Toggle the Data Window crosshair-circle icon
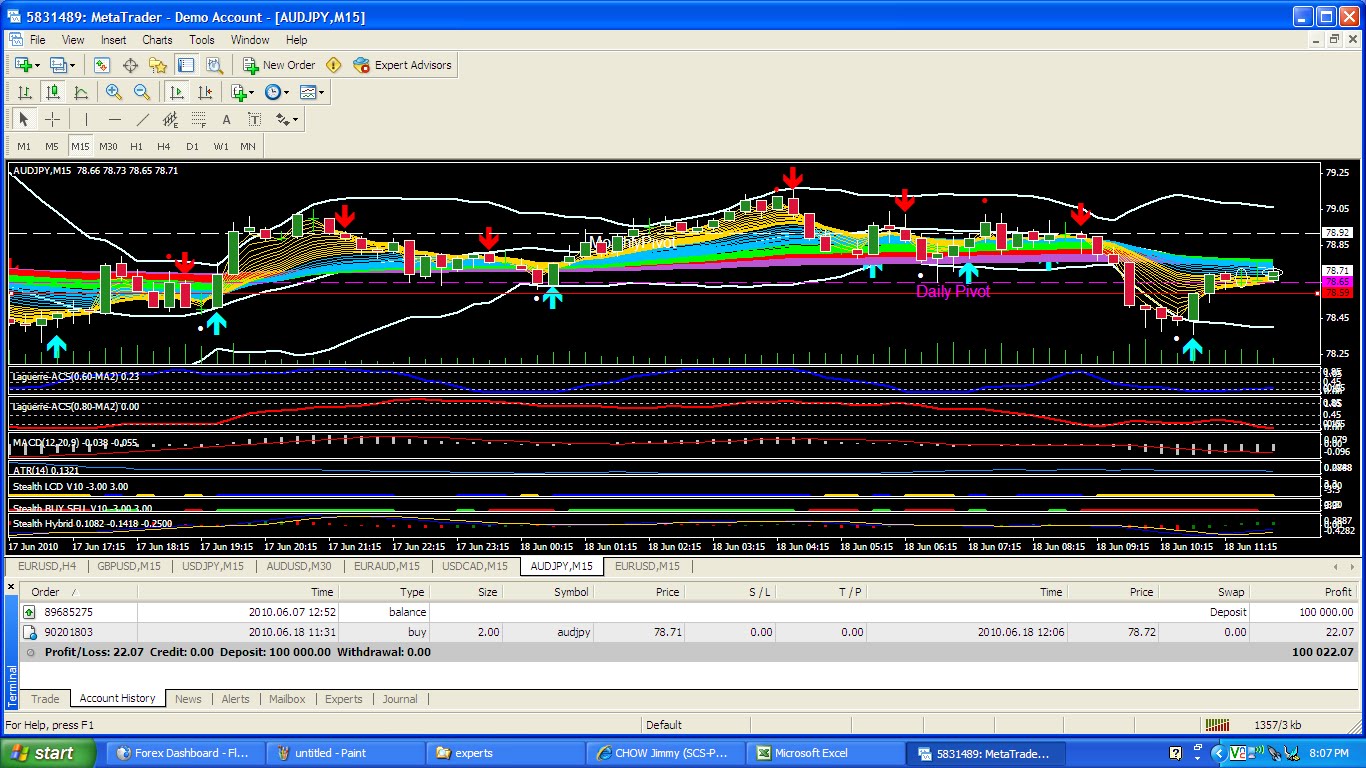The image size is (1366, 768). point(130,65)
